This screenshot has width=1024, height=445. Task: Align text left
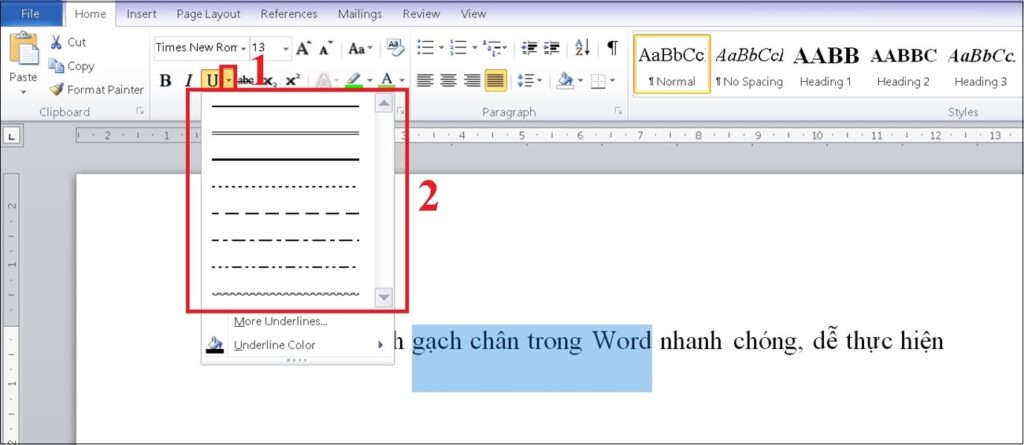pyautogui.click(x=425, y=81)
